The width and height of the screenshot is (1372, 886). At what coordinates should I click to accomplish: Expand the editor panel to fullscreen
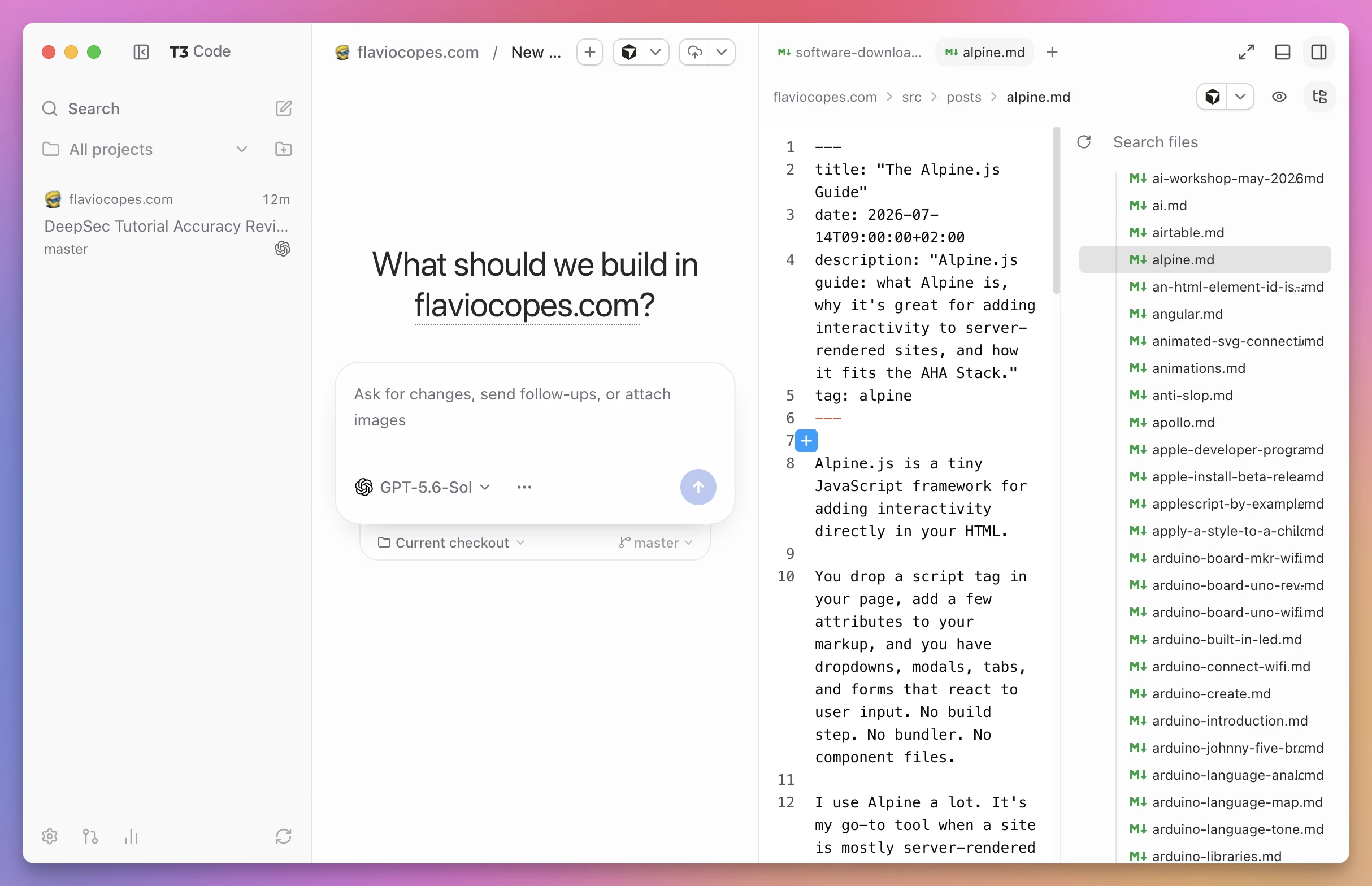pos(1246,53)
